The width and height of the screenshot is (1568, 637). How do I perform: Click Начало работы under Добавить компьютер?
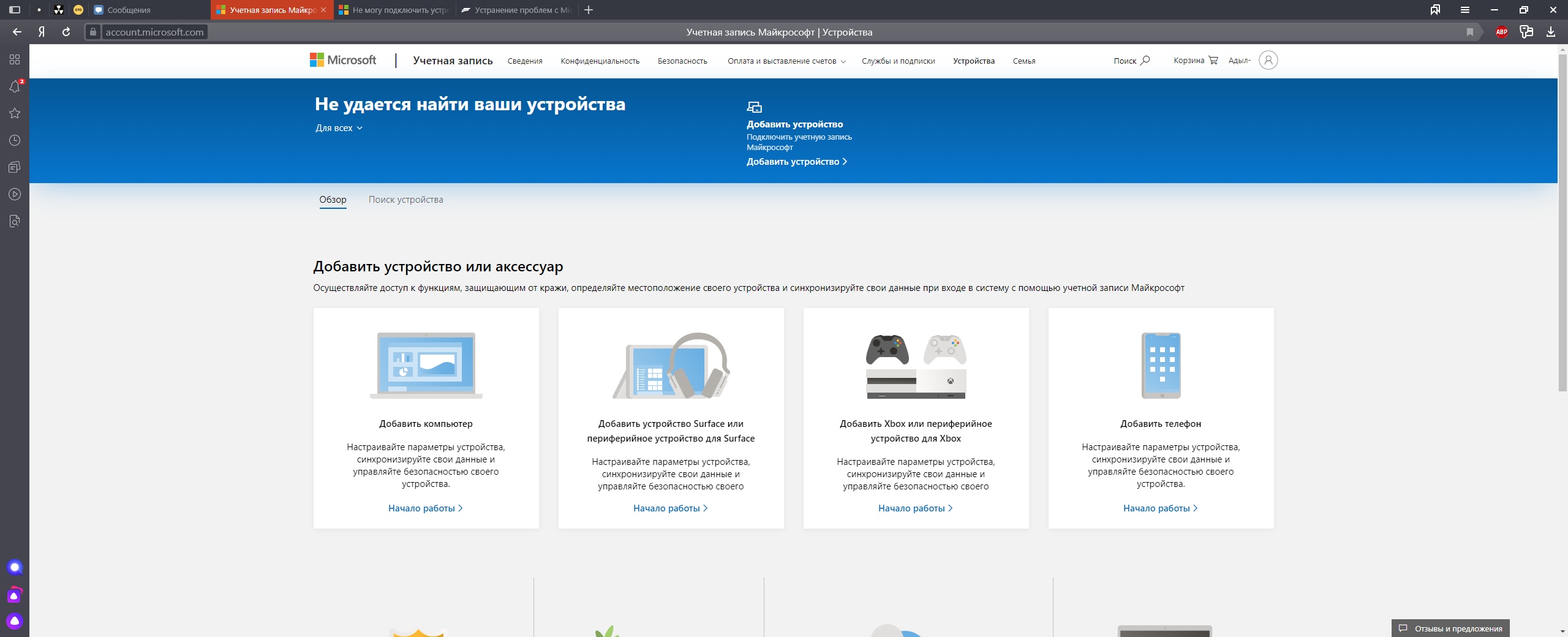point(426,508)
